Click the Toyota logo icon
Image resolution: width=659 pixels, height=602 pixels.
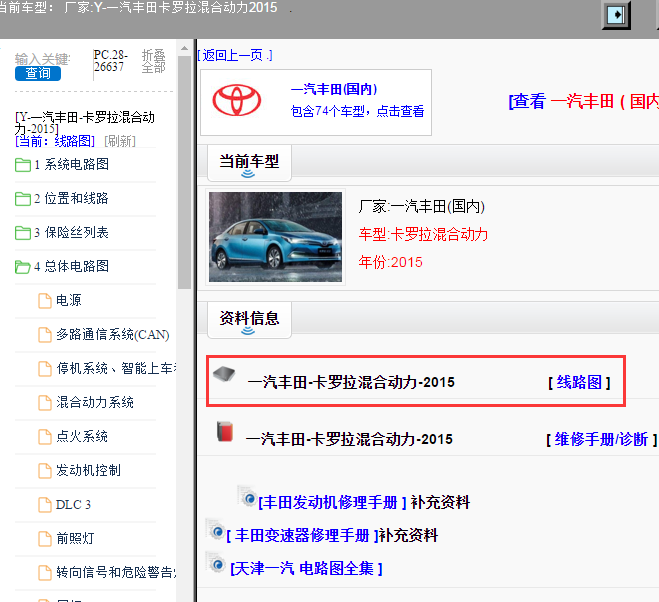[x=237, y=100]
